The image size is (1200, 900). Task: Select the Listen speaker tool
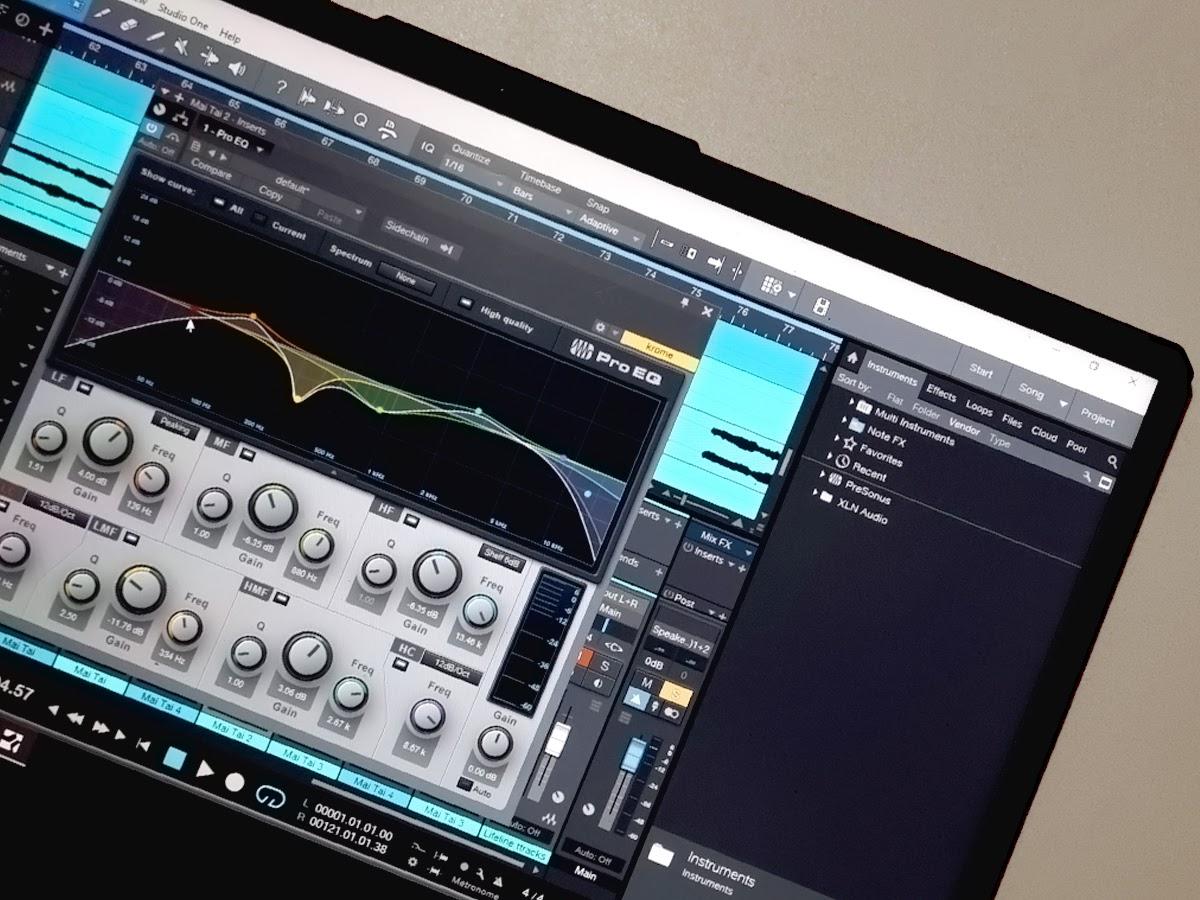[237, 67]
